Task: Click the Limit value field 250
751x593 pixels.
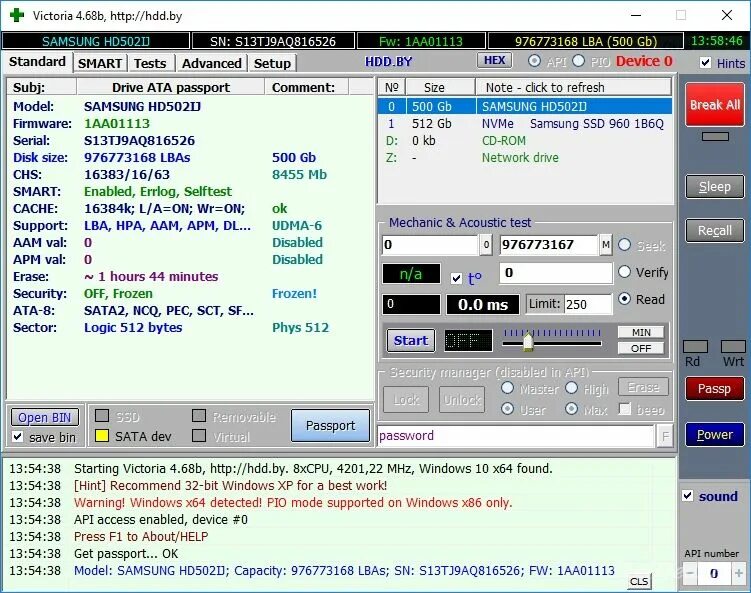Action: (x=588, y=304)
